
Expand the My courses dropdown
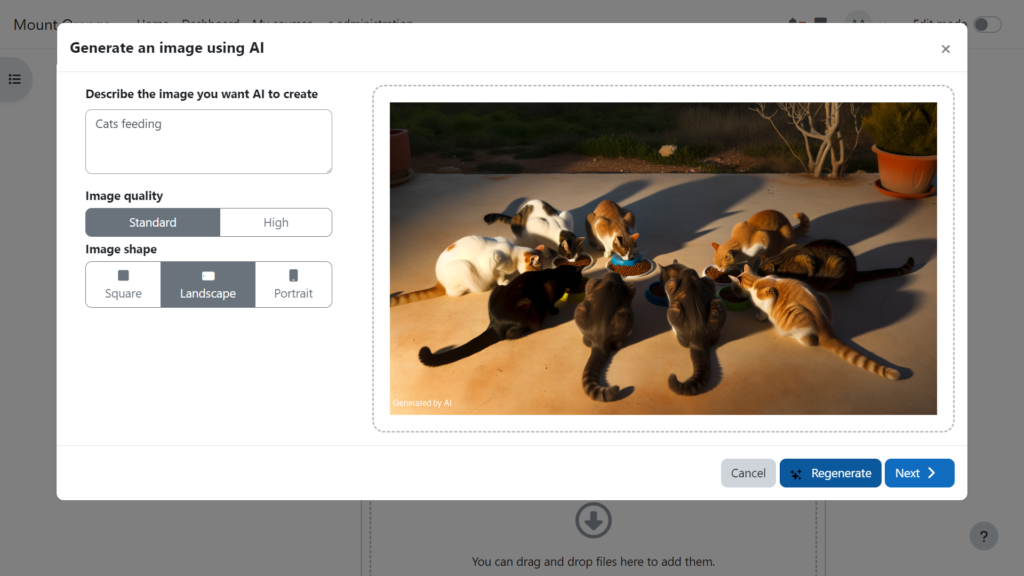pos(281,24)
